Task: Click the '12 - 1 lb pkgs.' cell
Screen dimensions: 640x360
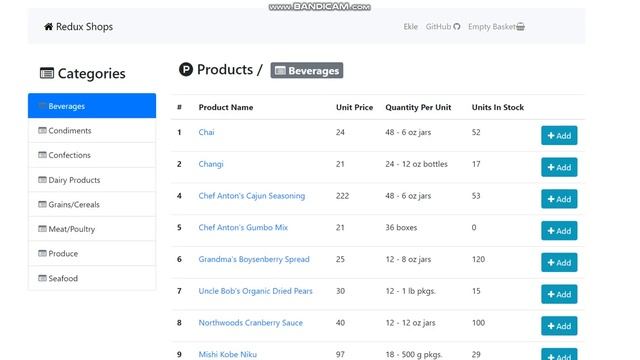Action: (x=410, y=291)
